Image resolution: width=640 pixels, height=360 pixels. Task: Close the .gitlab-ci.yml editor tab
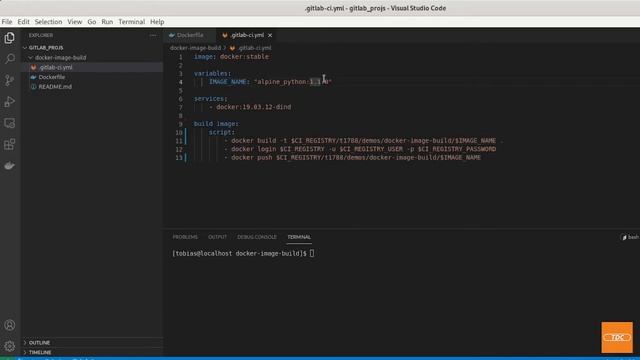coord(270,36)
